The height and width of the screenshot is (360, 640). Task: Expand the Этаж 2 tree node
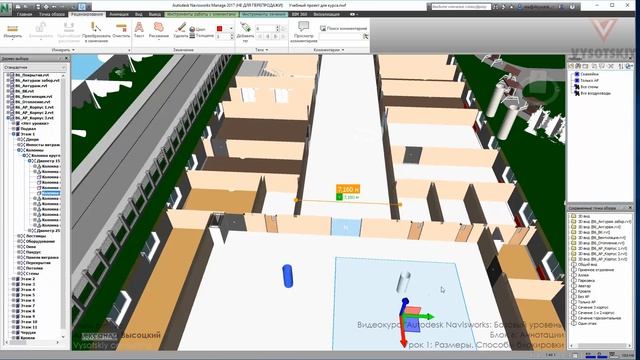(13, 279)
